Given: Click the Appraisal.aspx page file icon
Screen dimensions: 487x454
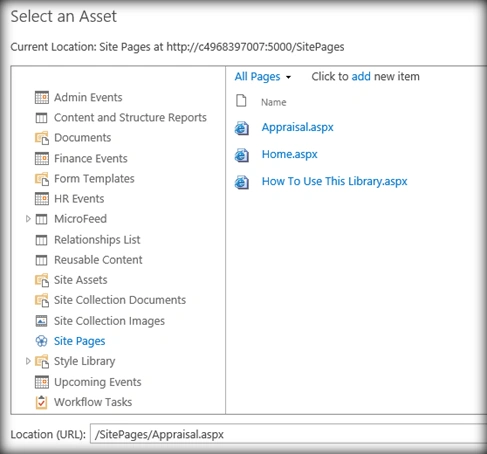Looking at the screenshot, I should 242,128.
